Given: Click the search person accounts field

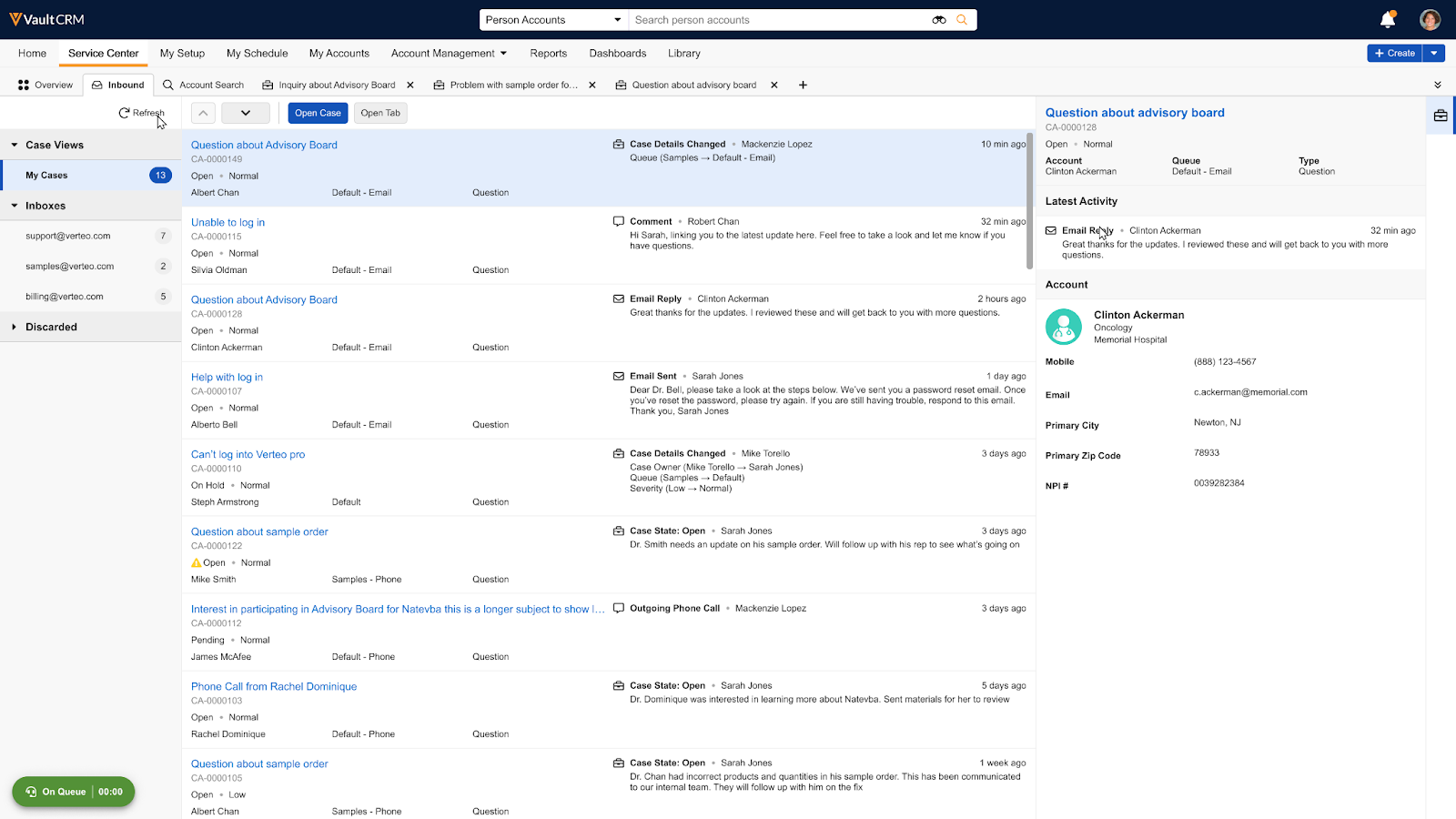Looking at the screenshot, I should pyautogui.click(x=778, y=20).
